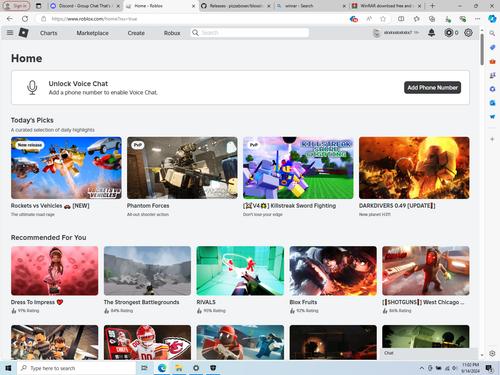Image resolution: width=500 pixels, height=375 pixels.
Task: Open the Roblox hamburger navigation menu
Action: (10, 33)
